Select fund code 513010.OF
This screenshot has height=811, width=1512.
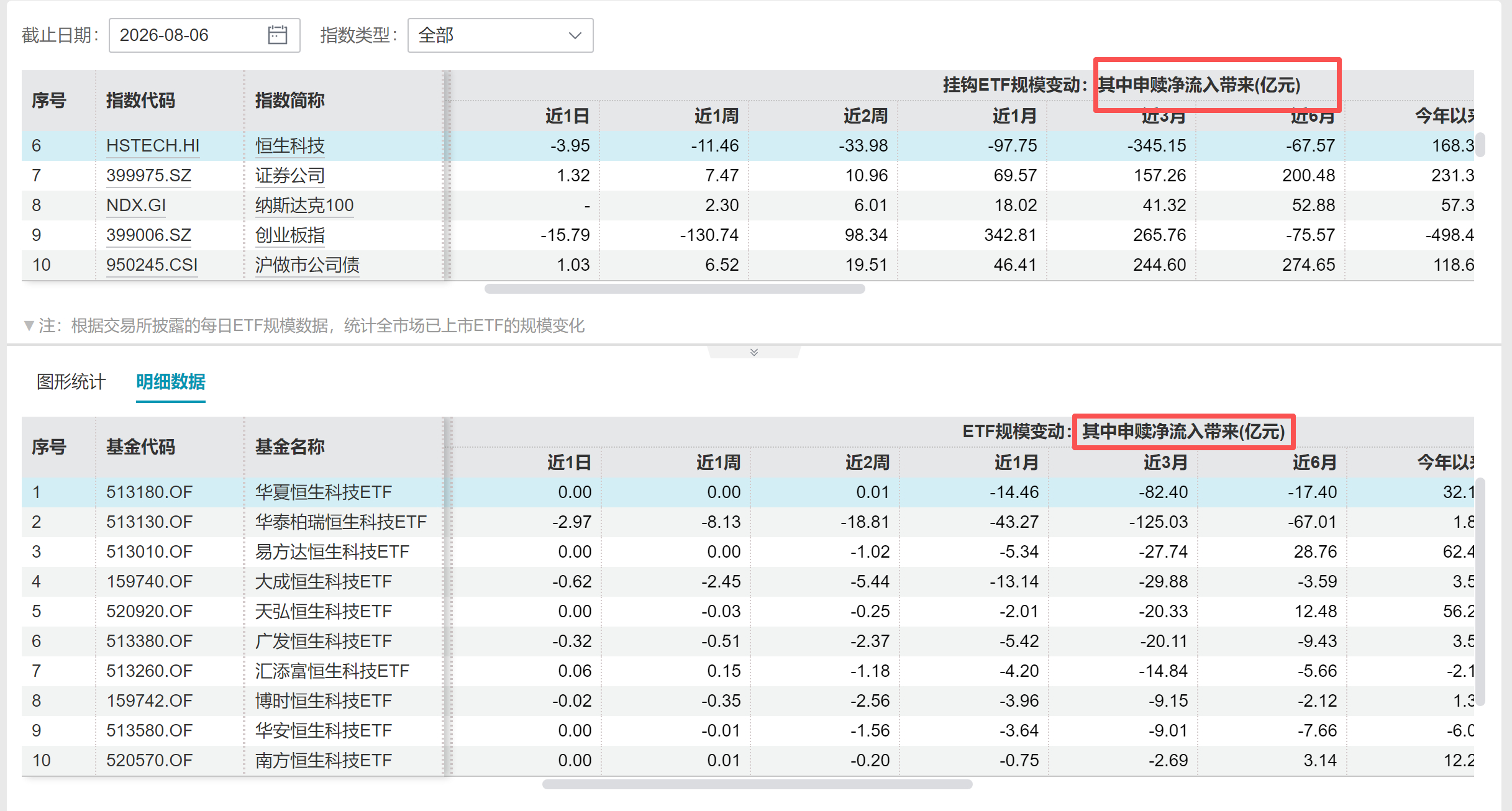pyautogui.click(x=150, y=551)
